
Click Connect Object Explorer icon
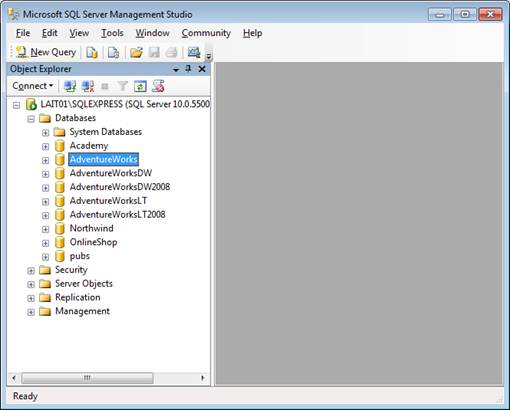[x=70, y=86]
